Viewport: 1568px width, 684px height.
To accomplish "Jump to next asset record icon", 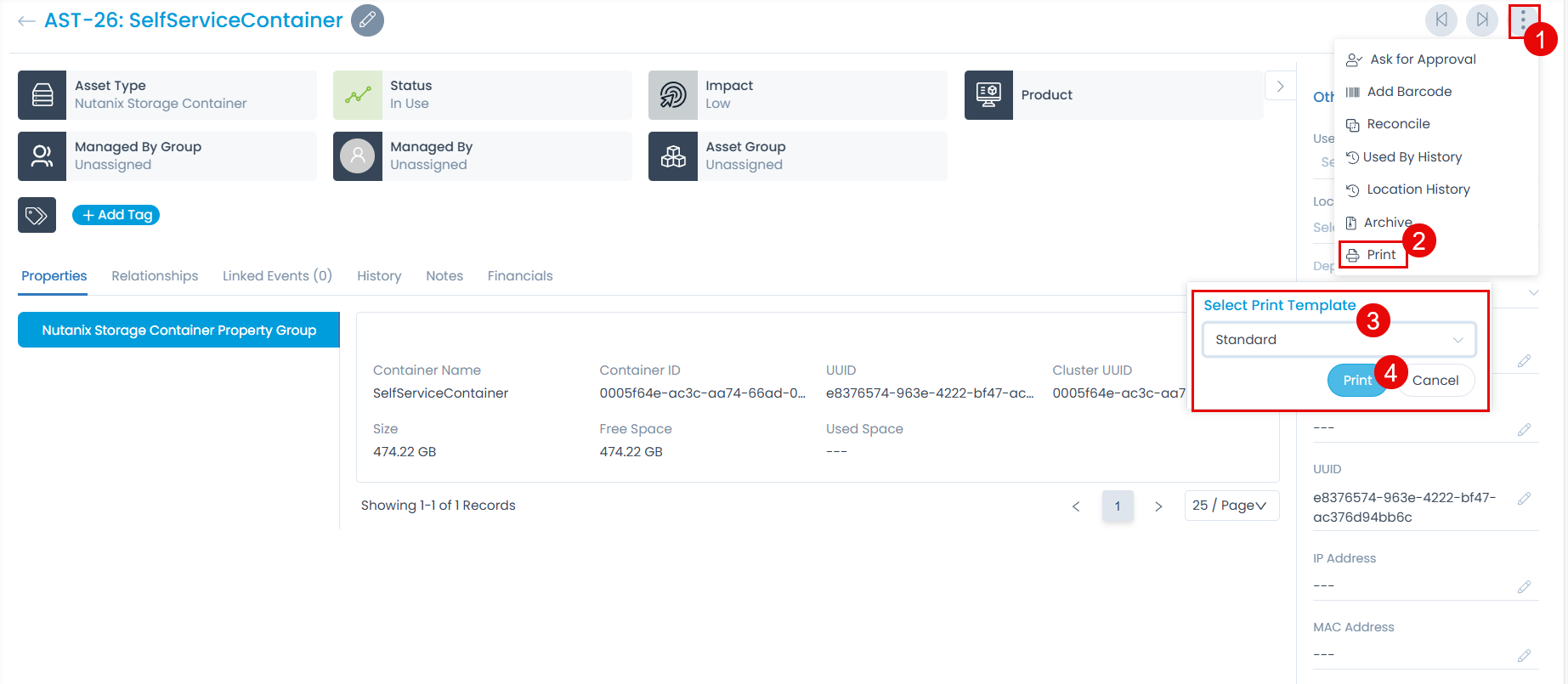I will (1482, 20).
